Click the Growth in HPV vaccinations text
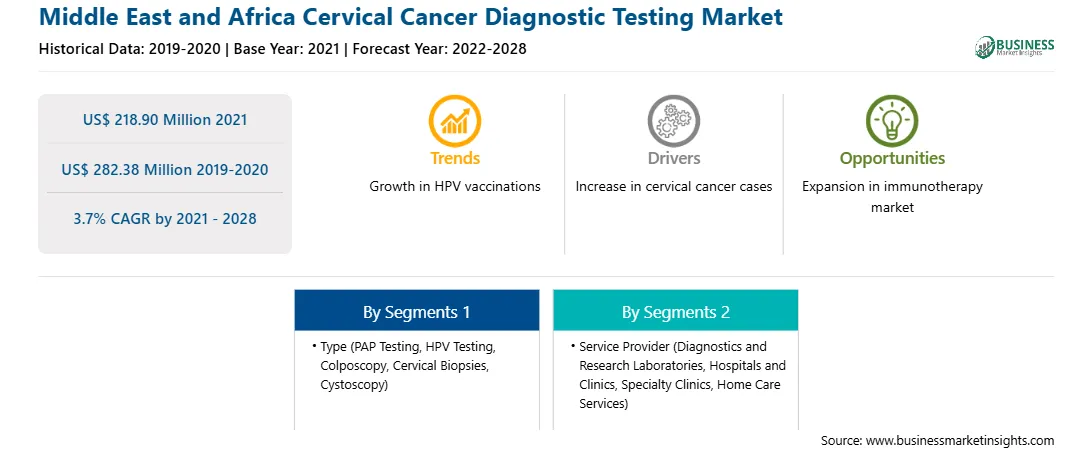 [x=455, y=187]
